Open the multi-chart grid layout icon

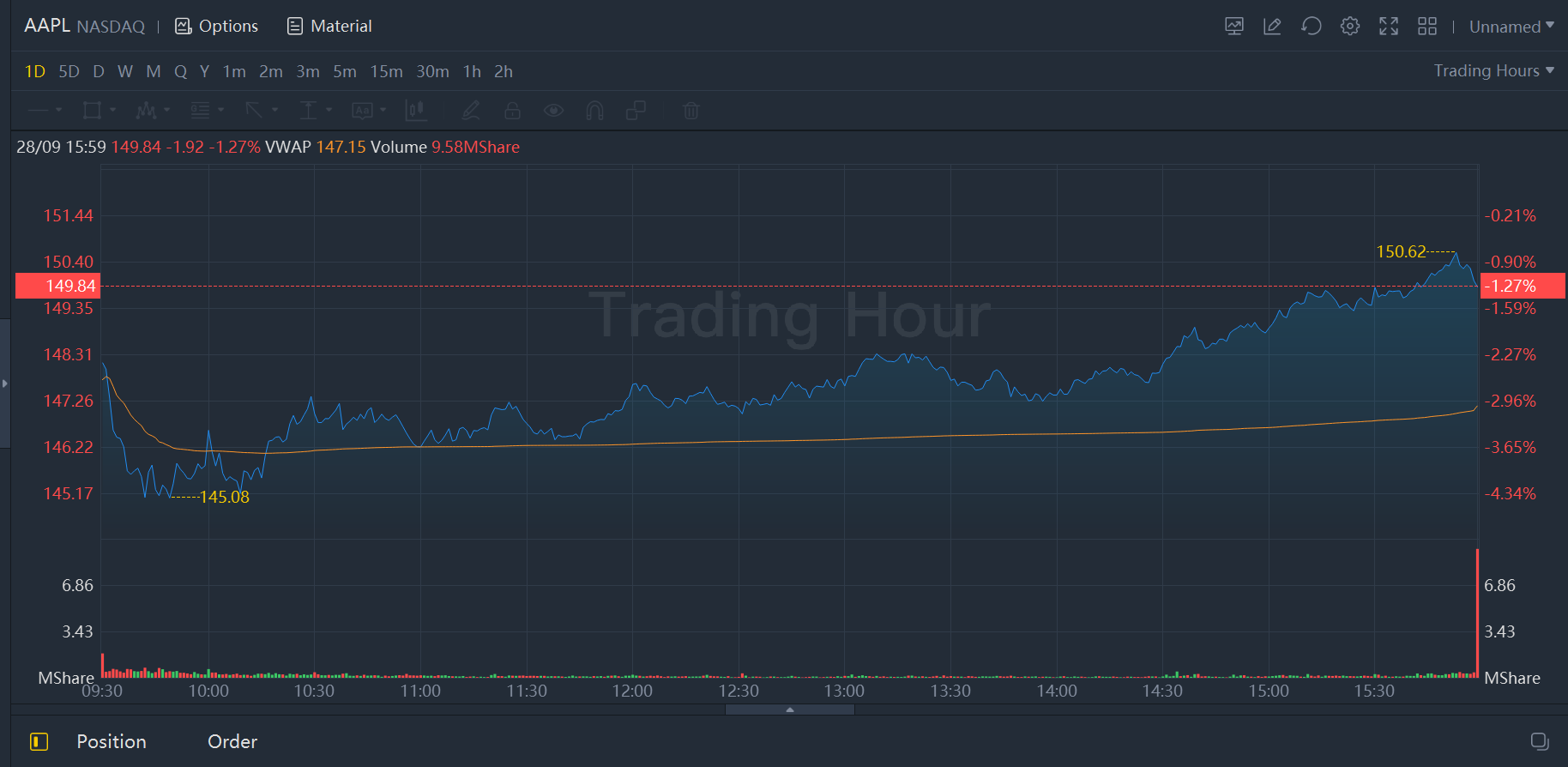click(1426, 27)
